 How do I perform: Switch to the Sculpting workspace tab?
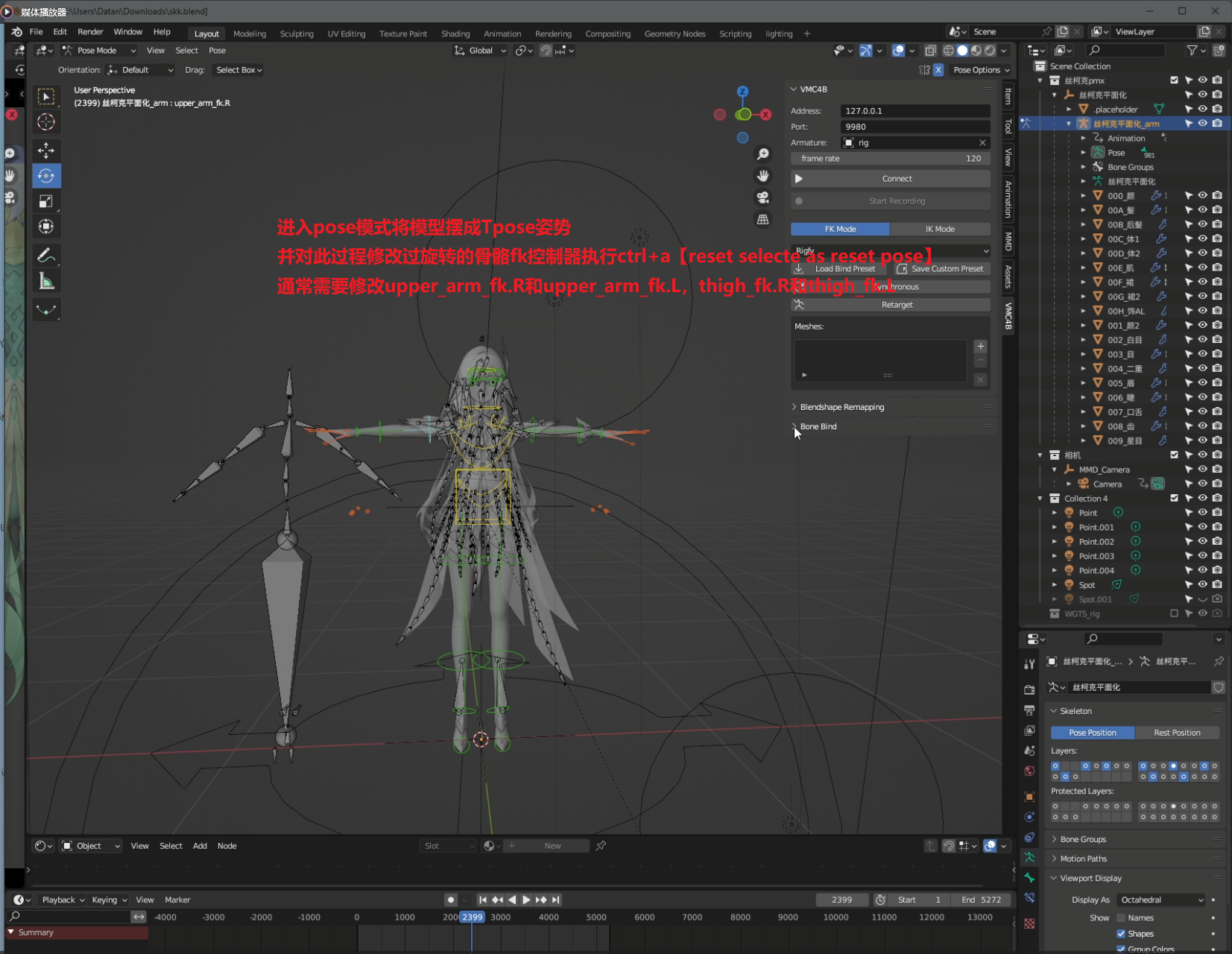tap(297, 34)
